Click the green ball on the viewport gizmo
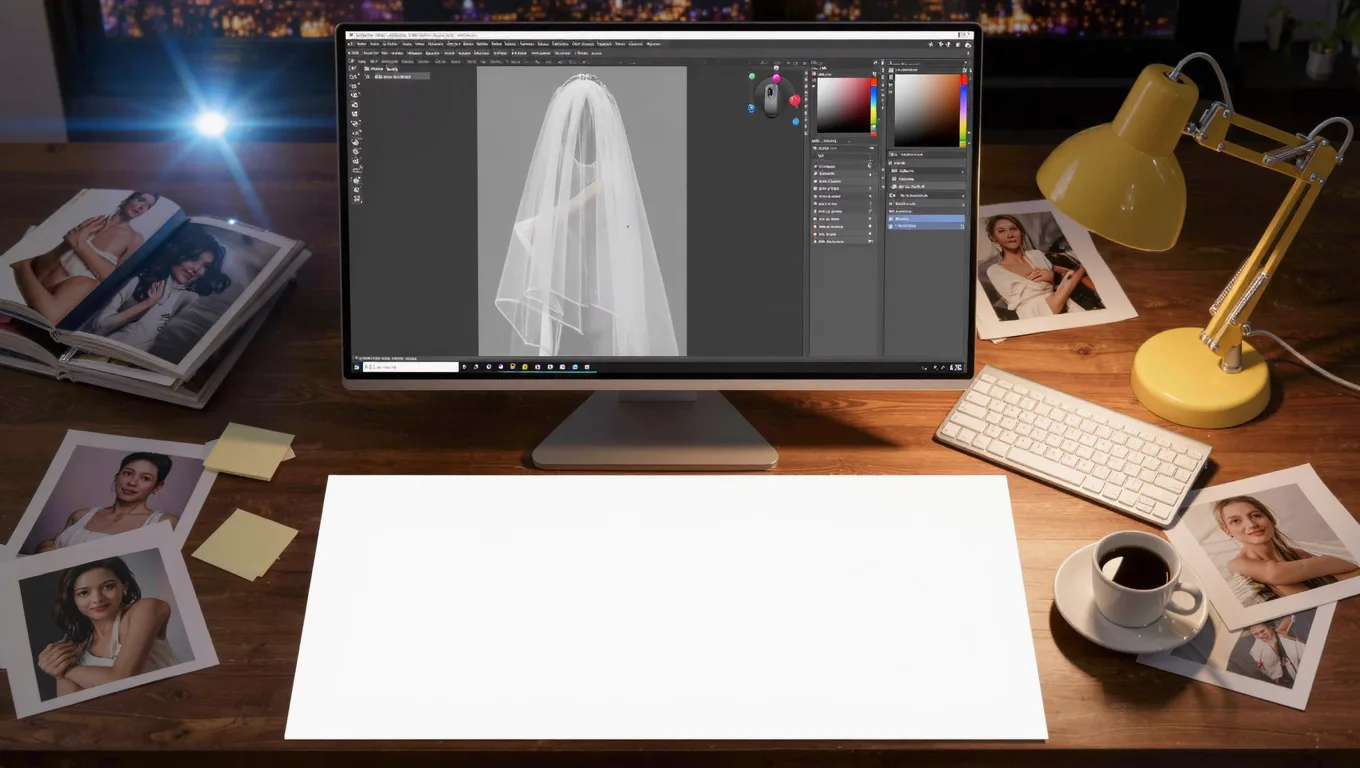Screen dimensions: 1360x768 752,76
